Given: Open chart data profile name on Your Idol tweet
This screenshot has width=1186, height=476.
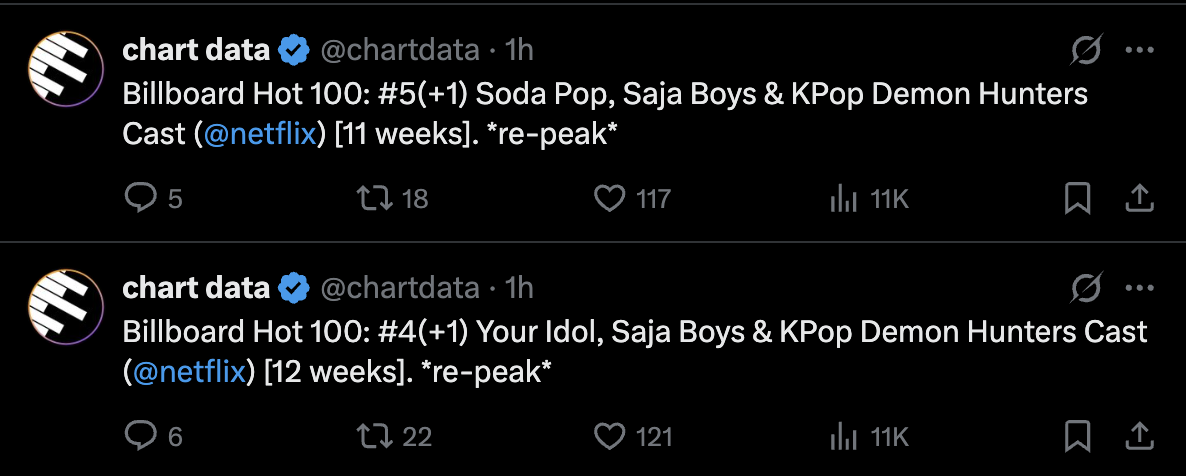Looking at the screenshot, I should pos(196,288).
